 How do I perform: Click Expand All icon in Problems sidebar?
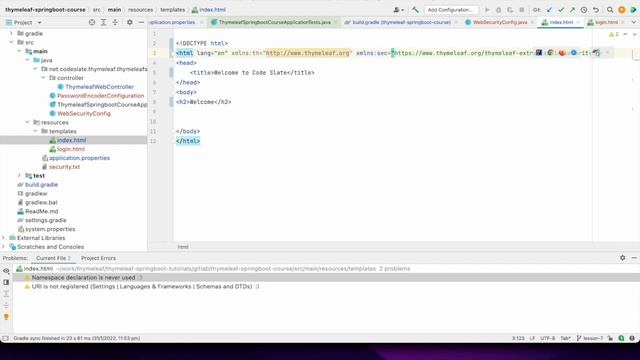click(x=6, y=294)
